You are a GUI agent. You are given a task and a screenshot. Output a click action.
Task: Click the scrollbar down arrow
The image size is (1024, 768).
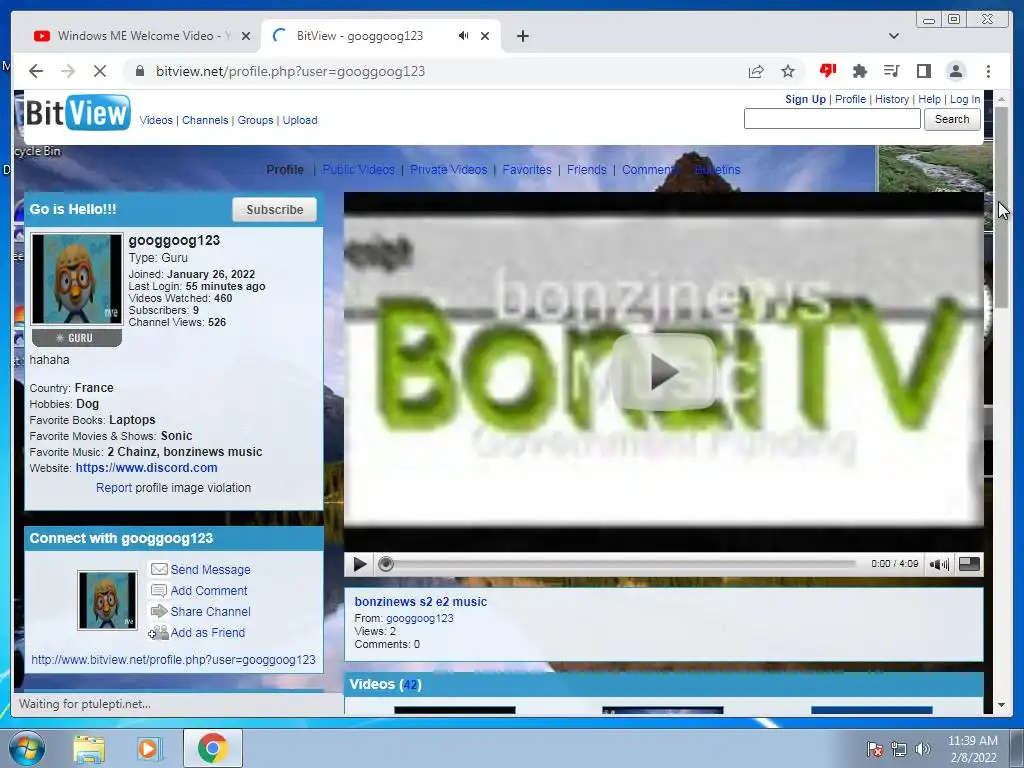[x=1001, y=705]
